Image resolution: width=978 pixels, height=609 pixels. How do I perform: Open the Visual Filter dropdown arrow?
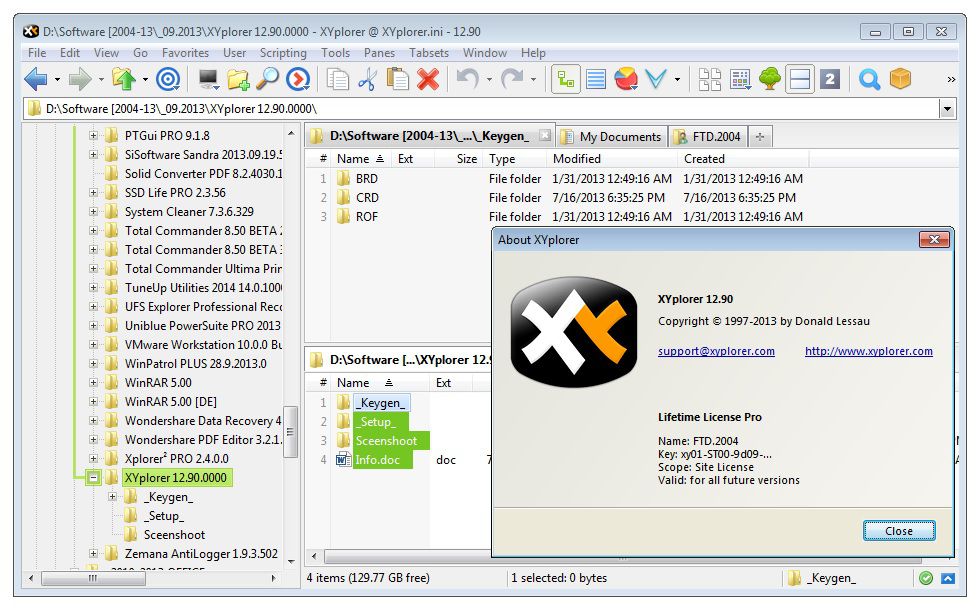pyautogui.click(x=677, y=79)
